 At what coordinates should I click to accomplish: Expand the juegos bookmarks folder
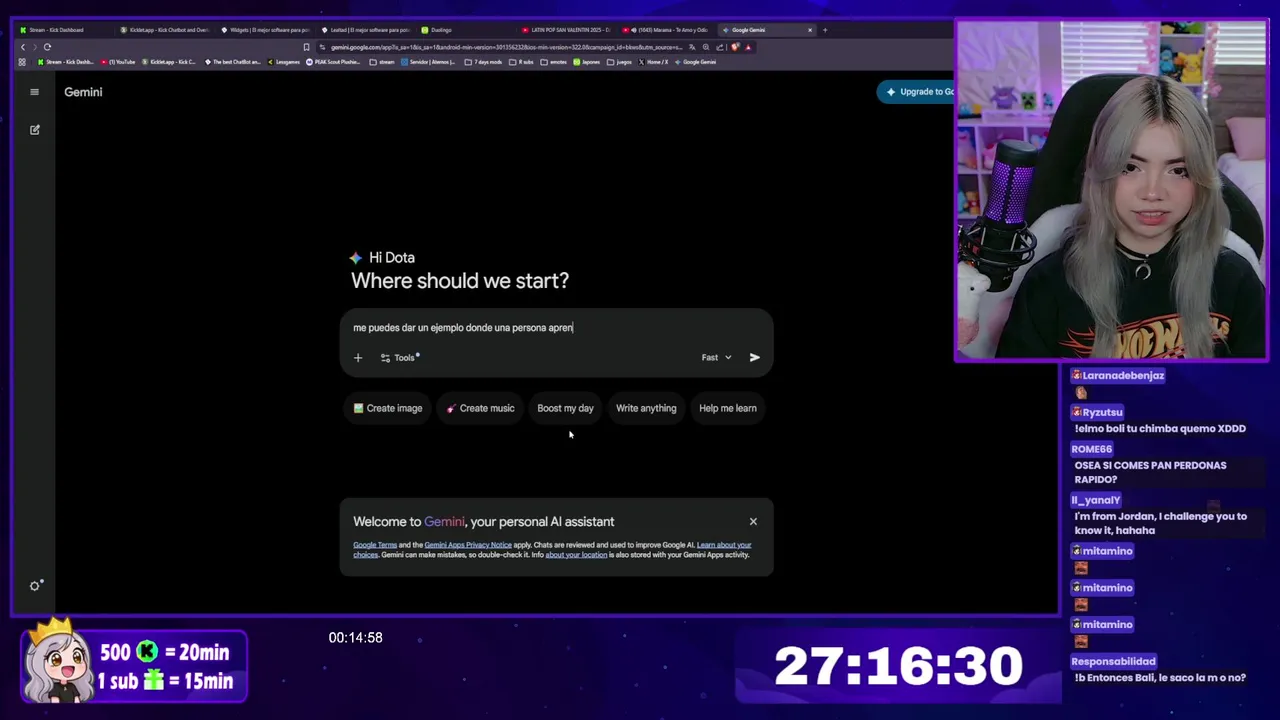(619, 62)
